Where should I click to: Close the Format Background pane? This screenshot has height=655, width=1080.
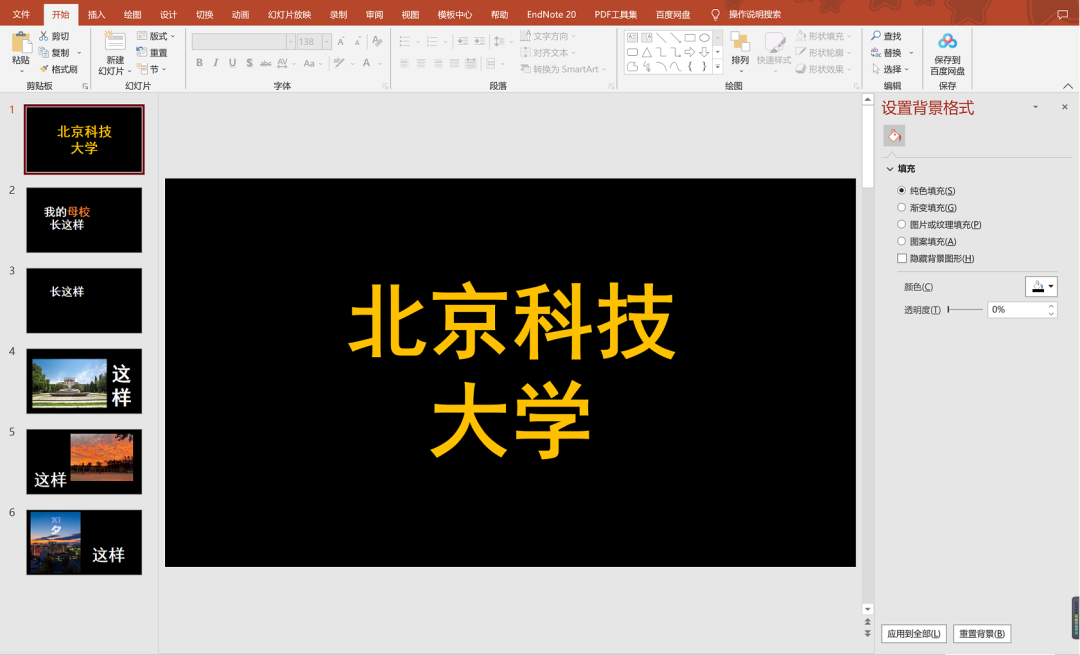pyautogui.click(x=1065, y=107)
